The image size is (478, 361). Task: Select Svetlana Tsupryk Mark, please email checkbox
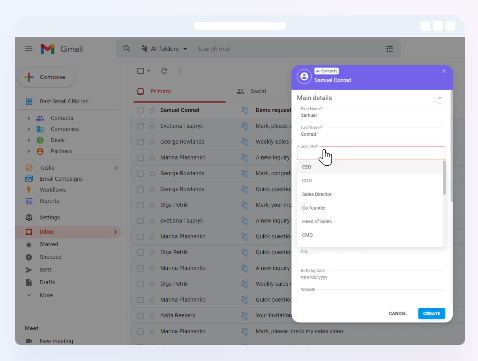tap(140, 126)
